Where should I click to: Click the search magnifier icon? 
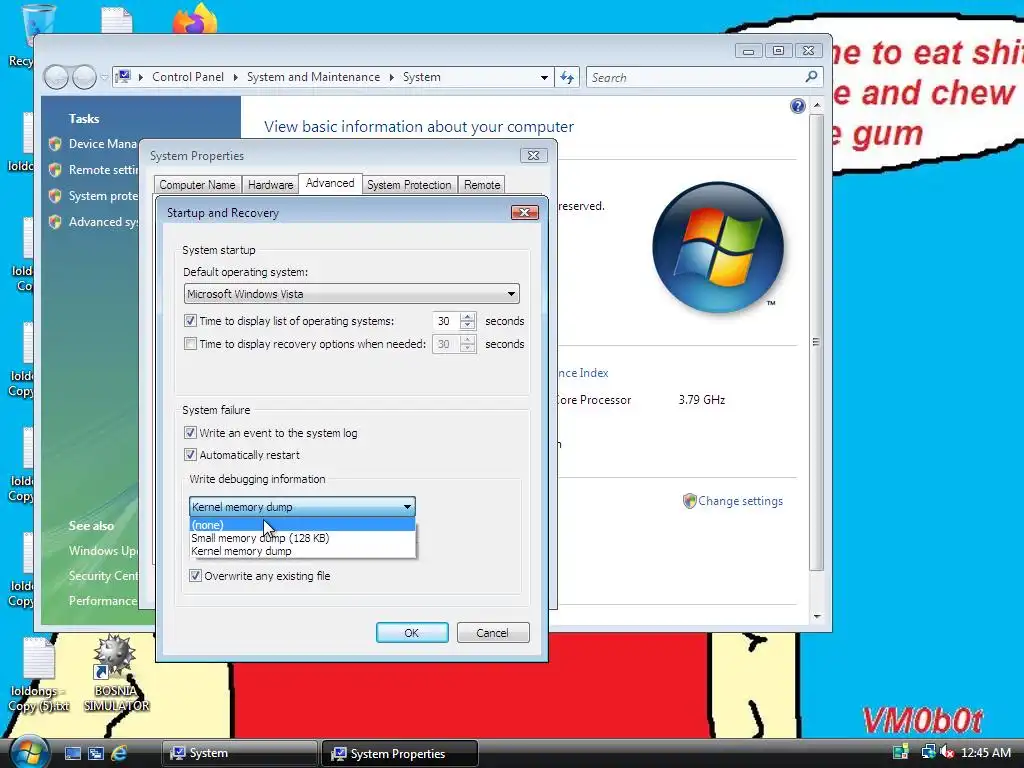coord(811,77)
